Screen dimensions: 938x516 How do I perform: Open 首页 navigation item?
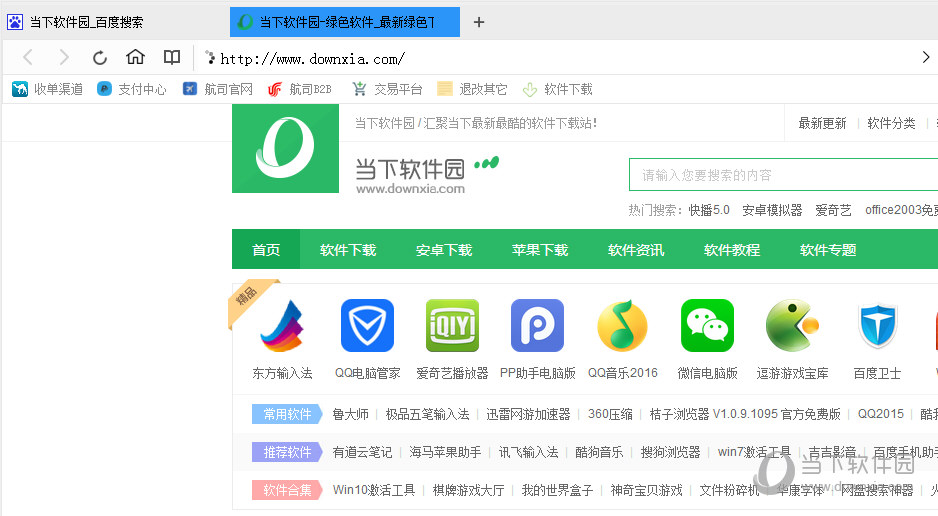[266, 249]
